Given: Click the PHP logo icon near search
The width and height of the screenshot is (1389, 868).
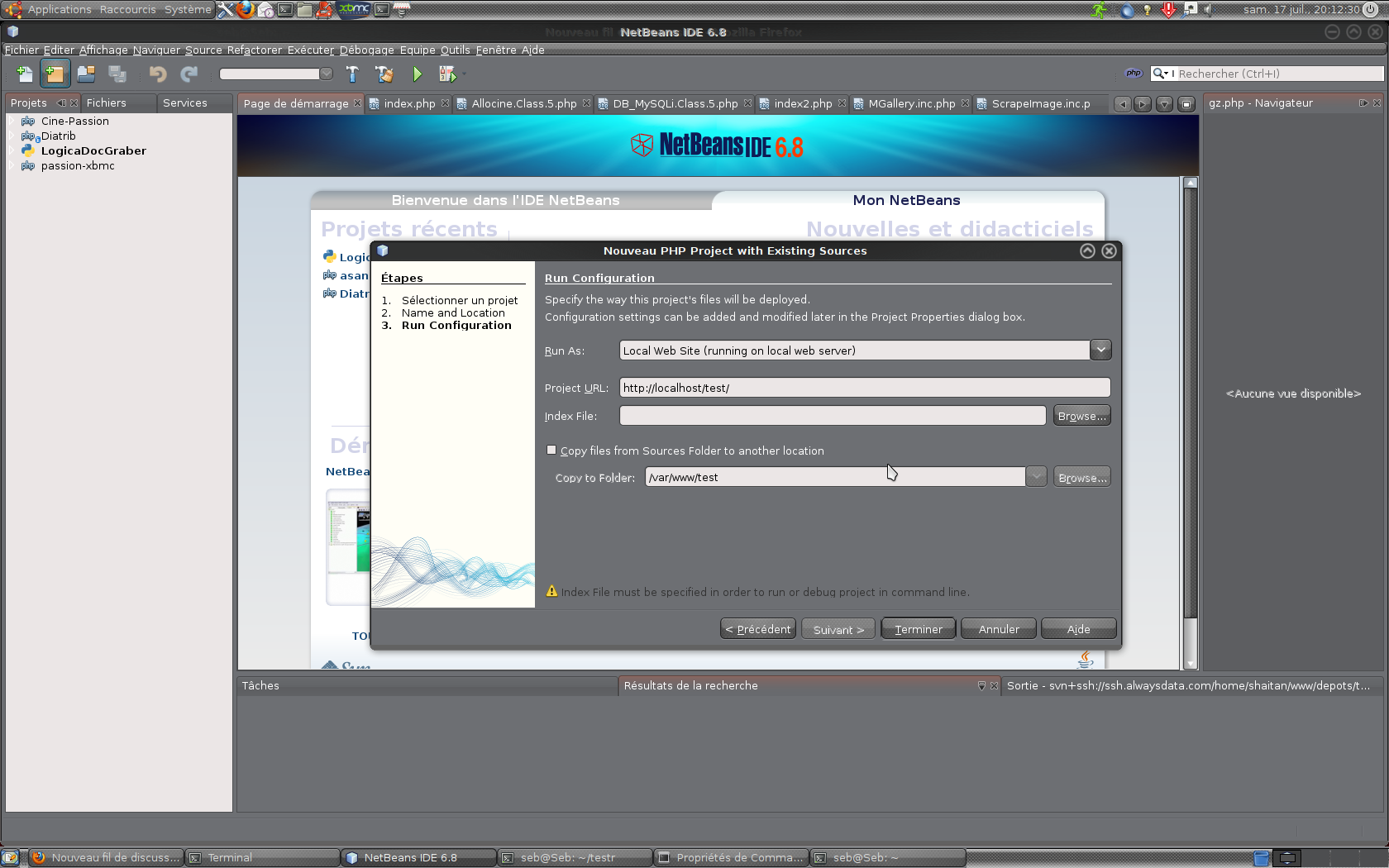Looking at the screenshot, I should pos(1134,73).
